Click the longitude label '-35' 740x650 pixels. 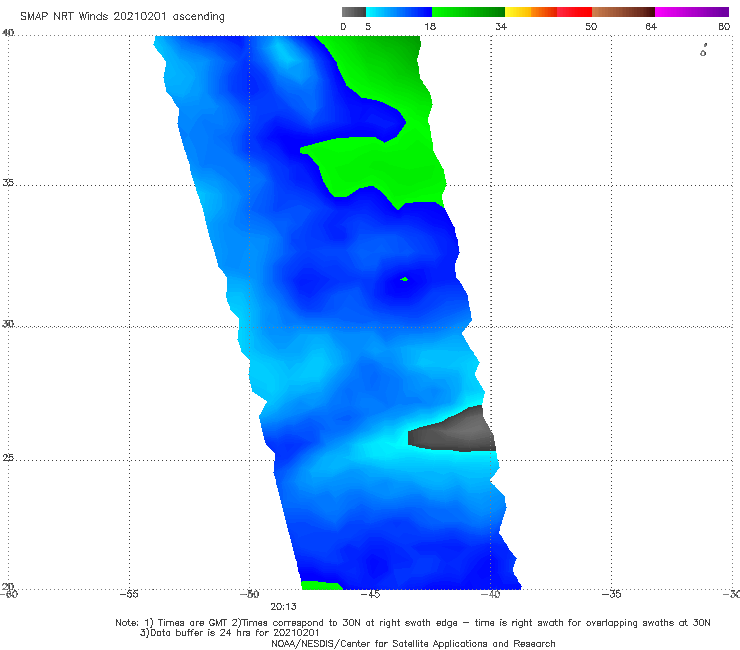pyautogui.click(x=611, y=594)
